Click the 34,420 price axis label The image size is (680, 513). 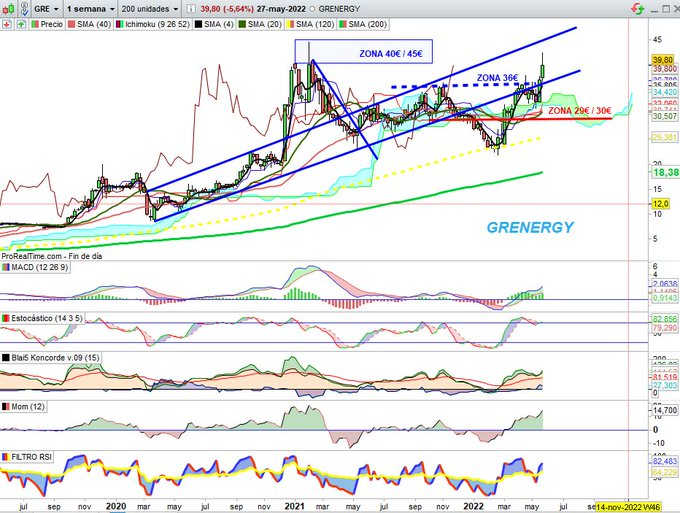coord(664,92)
